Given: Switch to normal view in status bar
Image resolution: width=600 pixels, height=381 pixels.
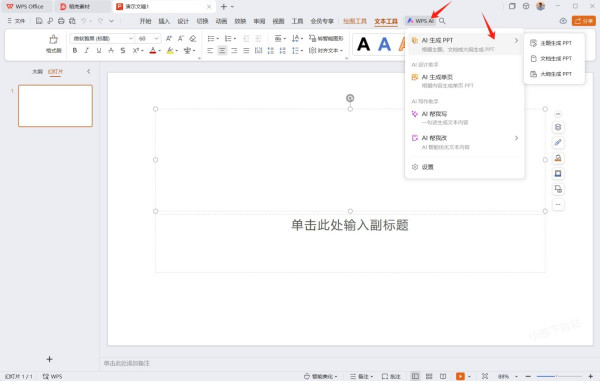Looking at the screenshot, I should coord(415,376).
